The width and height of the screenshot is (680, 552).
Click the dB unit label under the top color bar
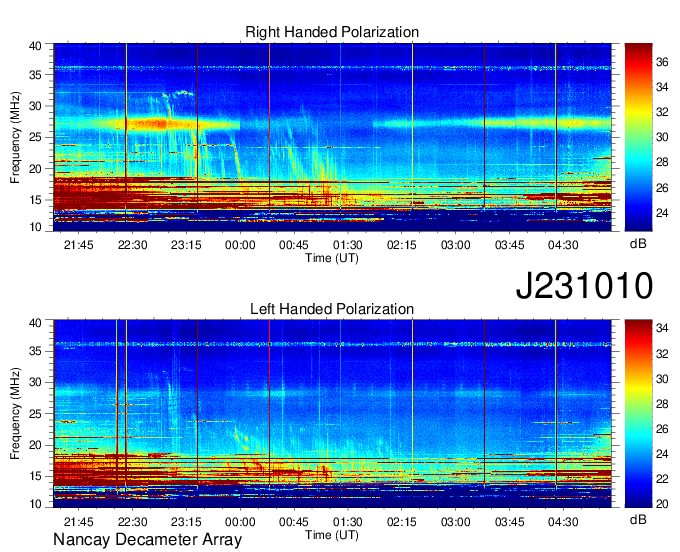tap(638, 244)
